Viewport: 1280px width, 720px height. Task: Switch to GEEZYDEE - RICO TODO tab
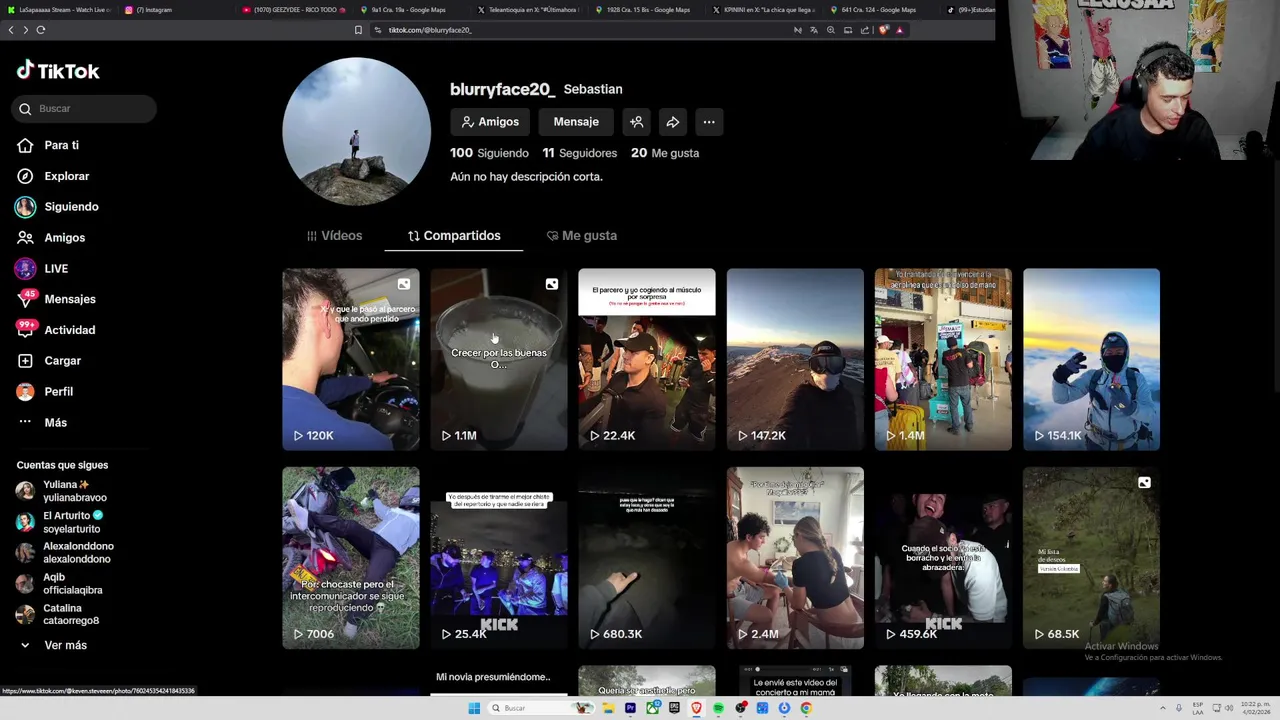tap(294, 10)
